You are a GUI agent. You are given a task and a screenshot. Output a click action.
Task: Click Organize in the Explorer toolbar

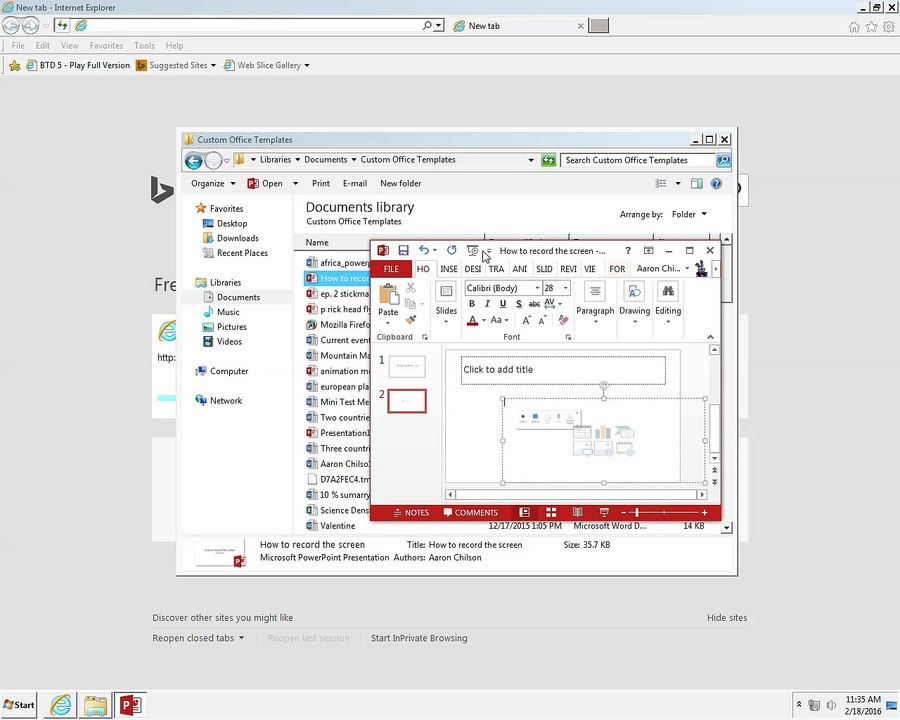pyautogui.click(x=213, y=183)
